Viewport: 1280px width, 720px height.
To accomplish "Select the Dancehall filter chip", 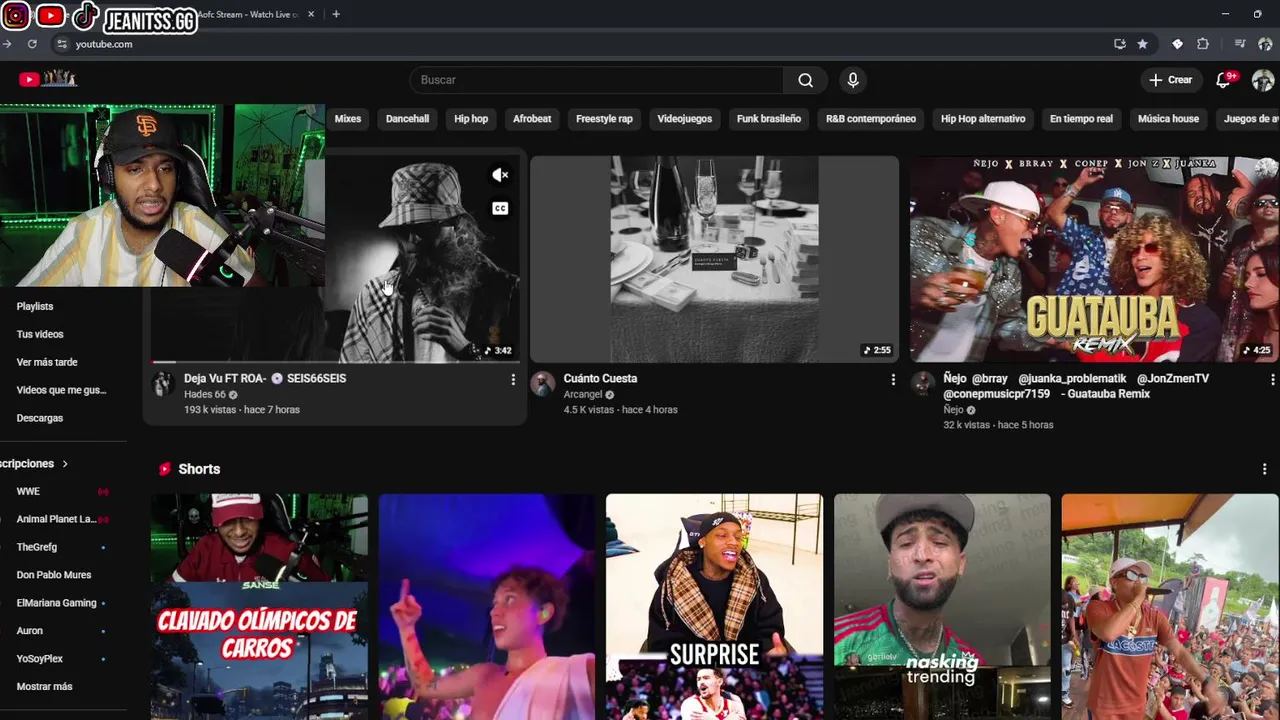I will [407, 119].
